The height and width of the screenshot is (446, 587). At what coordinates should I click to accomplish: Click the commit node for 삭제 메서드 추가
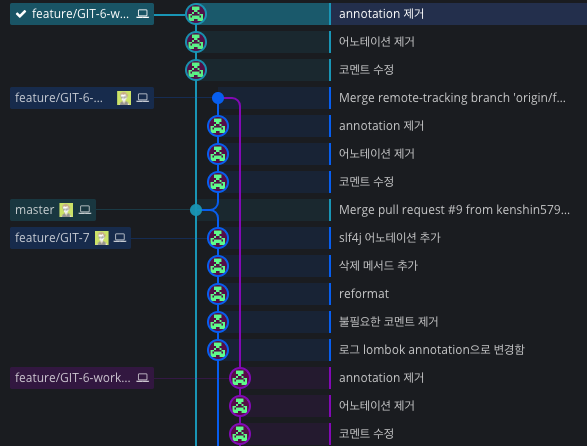[218, 266]
